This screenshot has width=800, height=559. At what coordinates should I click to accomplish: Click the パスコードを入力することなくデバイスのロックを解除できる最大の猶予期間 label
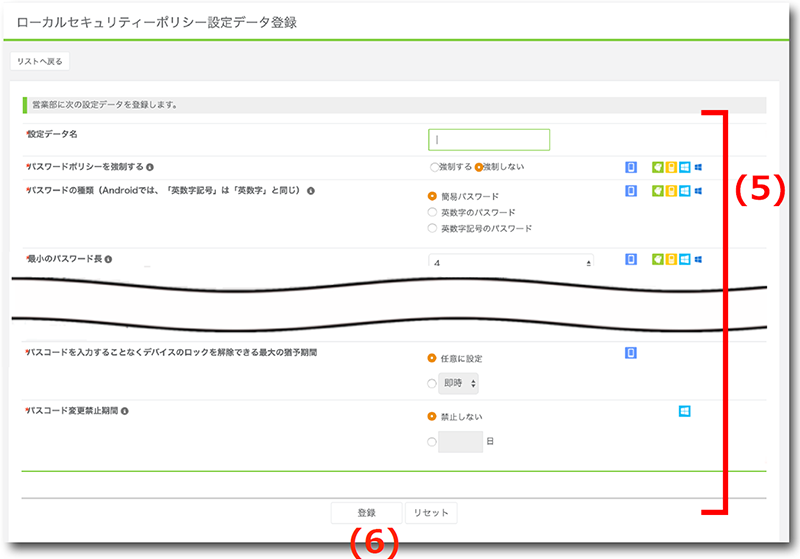(x=172, y=352)
